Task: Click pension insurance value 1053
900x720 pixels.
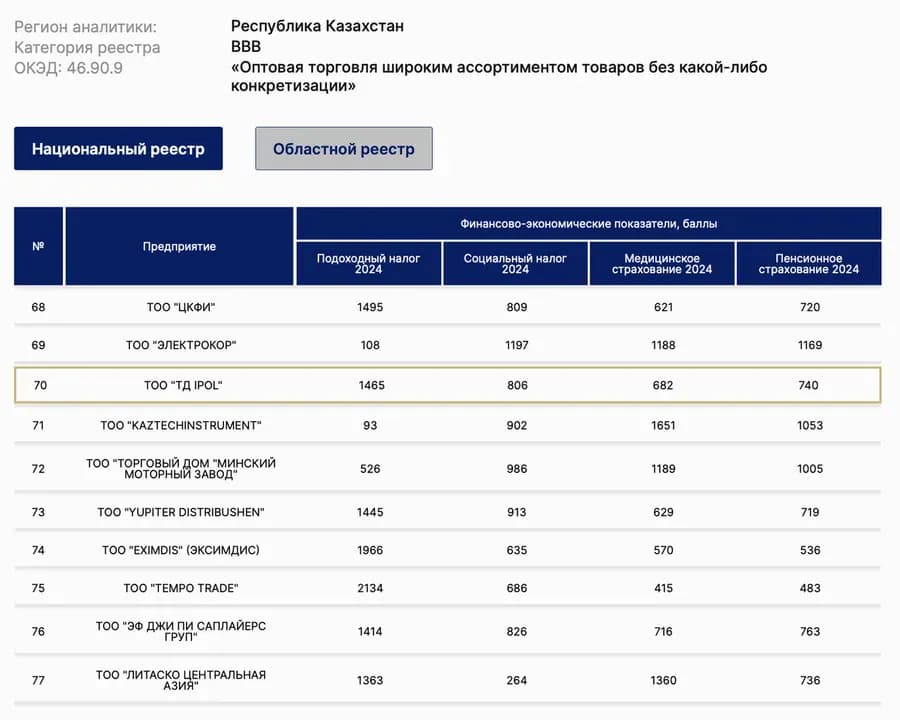Action: [x=810, y=425]
